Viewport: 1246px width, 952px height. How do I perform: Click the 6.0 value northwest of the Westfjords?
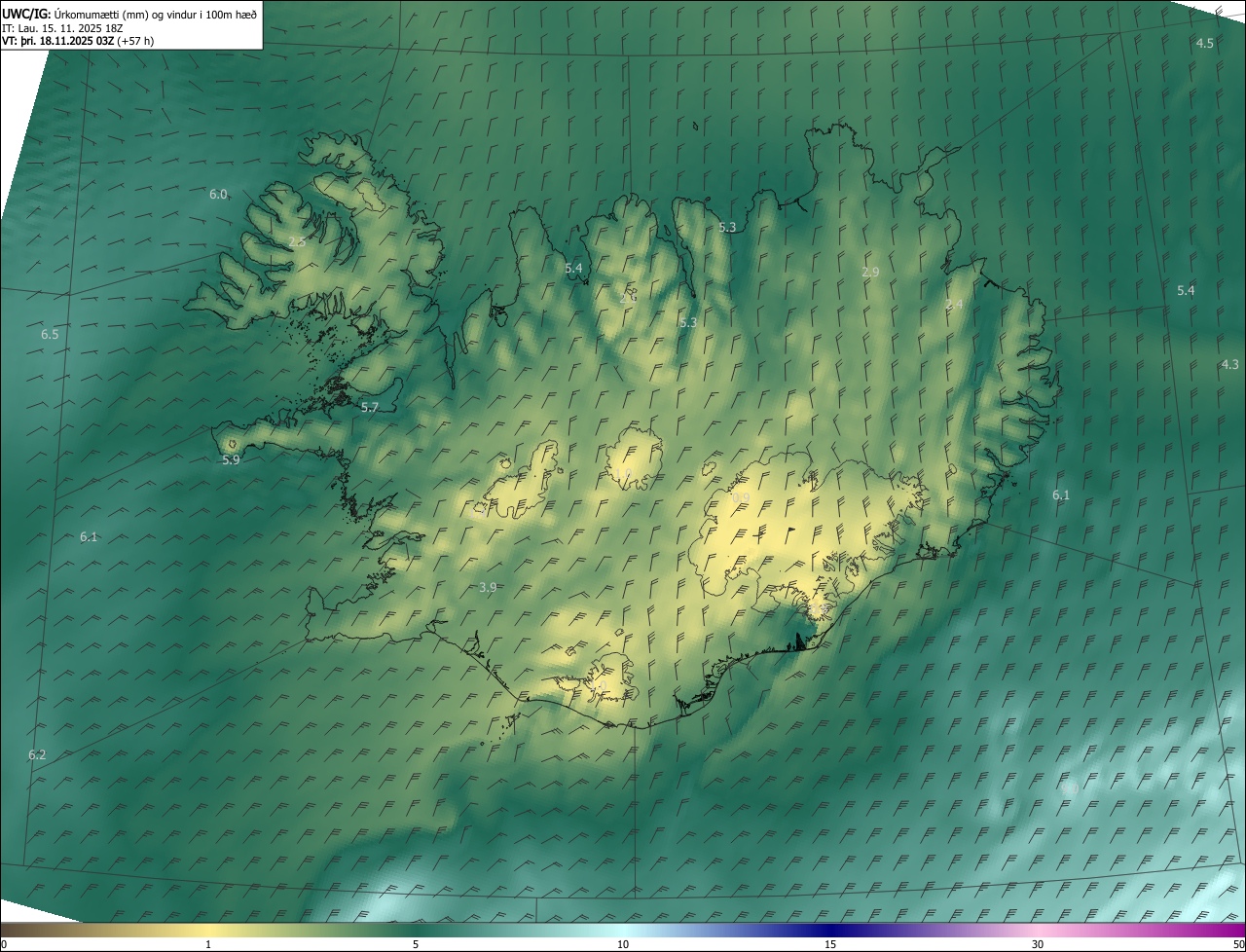(218, 195)
